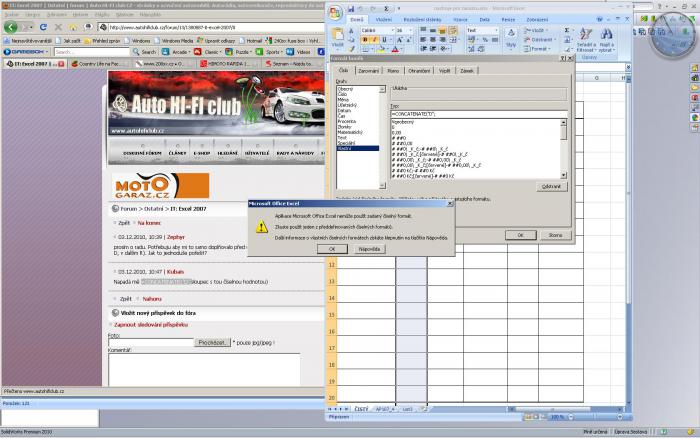The image size is (700, 438).
Task: Click the Nápověda button in the error dialog
Action: 369,248
